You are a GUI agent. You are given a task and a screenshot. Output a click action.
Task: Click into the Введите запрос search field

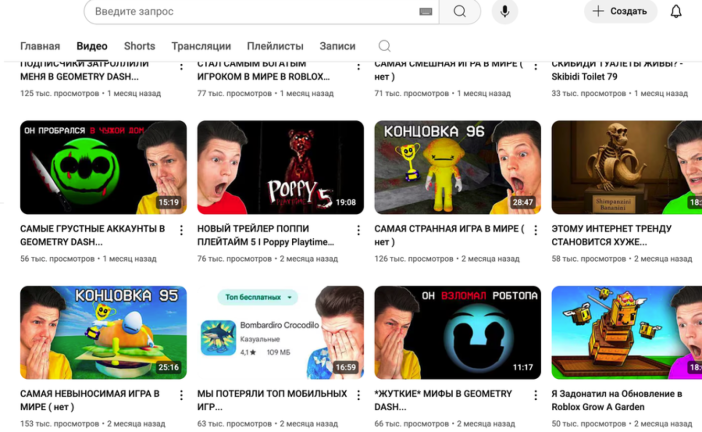250,11
